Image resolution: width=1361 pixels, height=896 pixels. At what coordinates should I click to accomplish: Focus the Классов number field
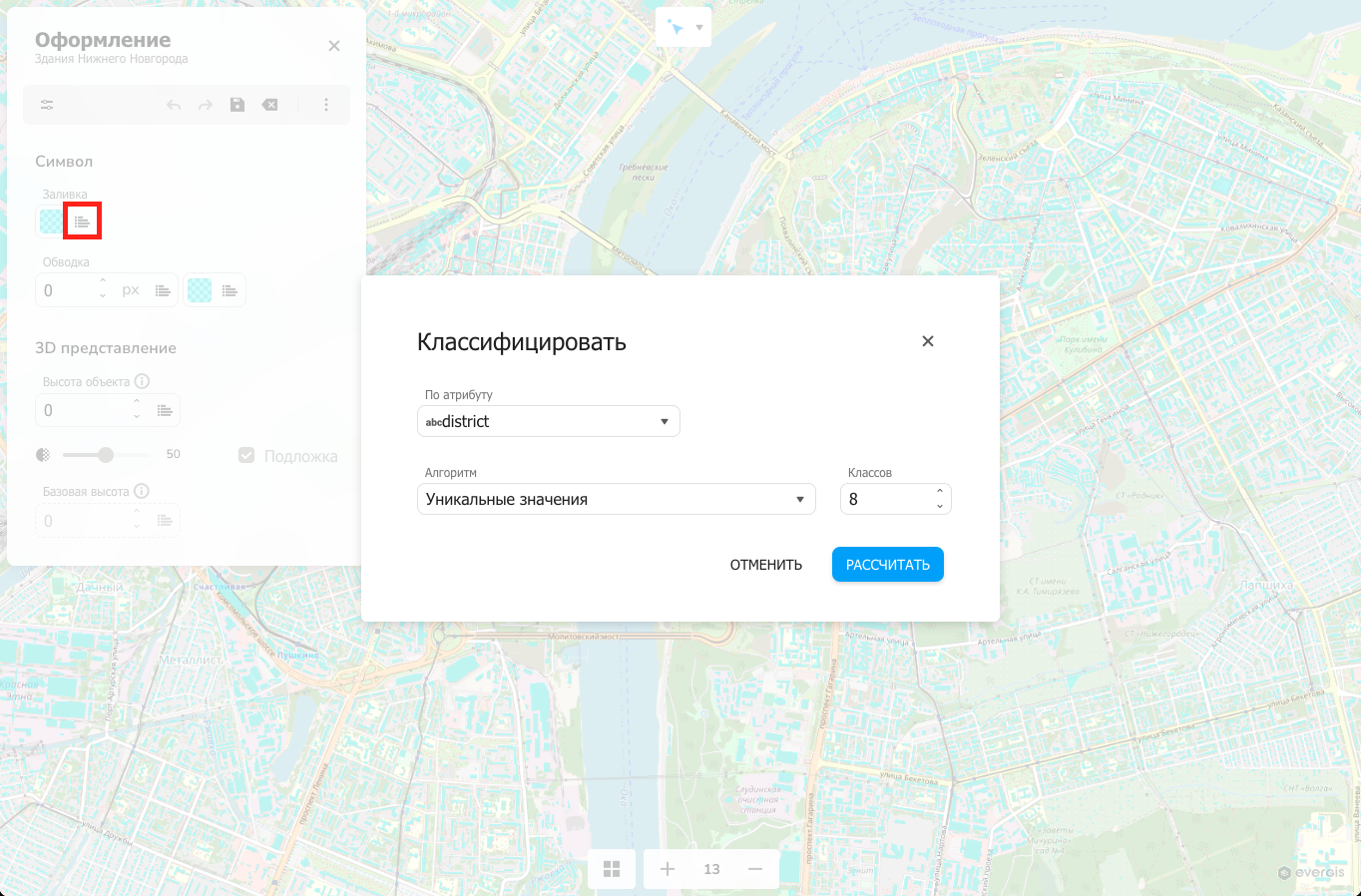(x=888, y=499)
